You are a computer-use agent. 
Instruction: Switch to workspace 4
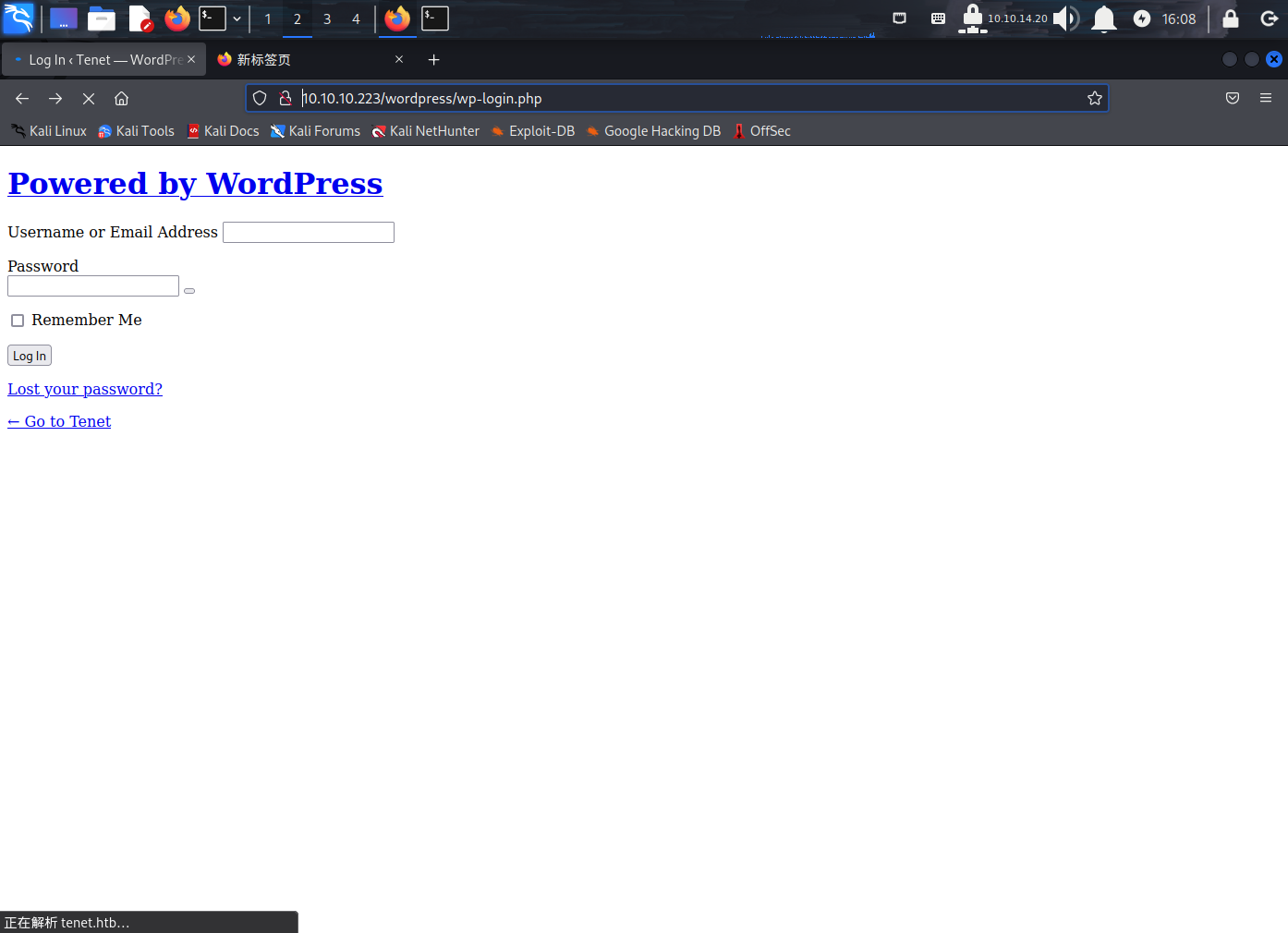click(356, 18)
